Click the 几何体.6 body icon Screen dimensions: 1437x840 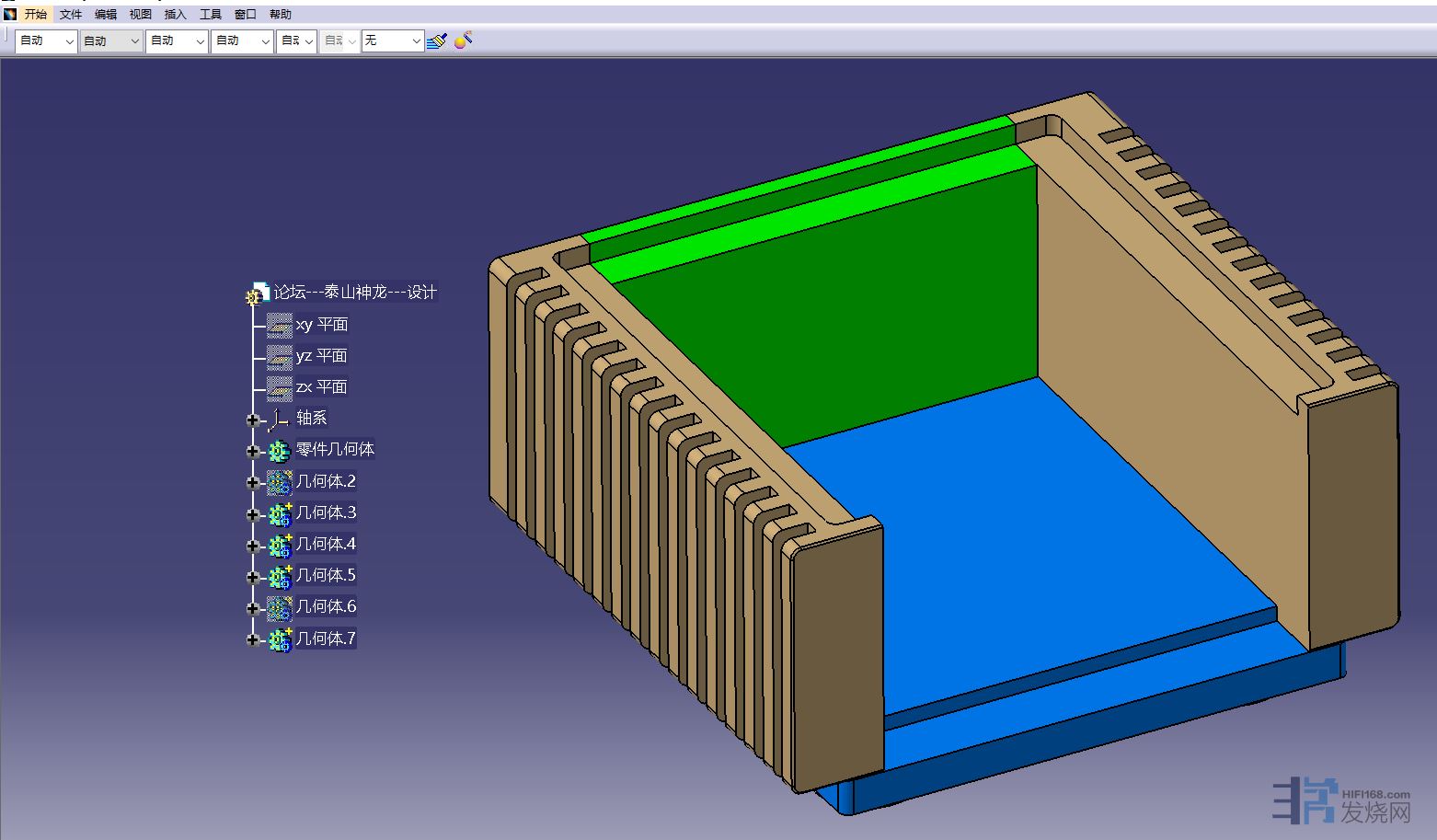(279, 607)
